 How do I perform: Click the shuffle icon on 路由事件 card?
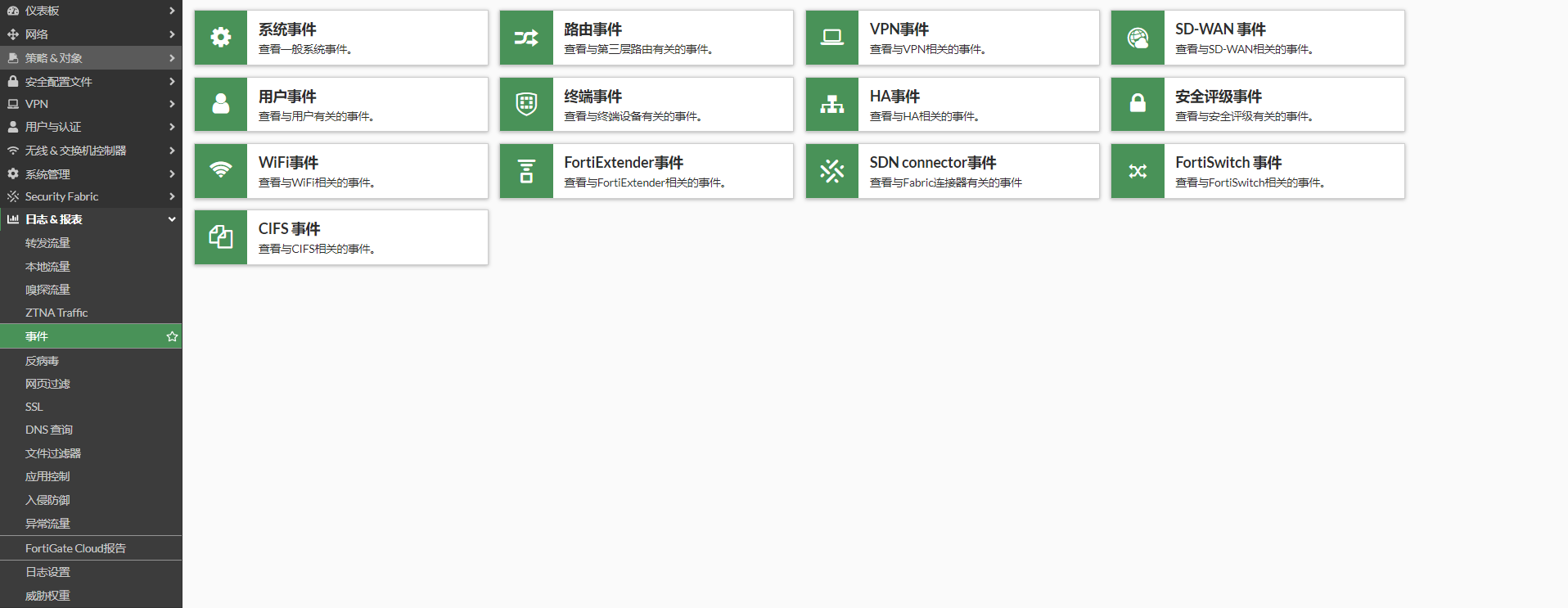[526, 38]
